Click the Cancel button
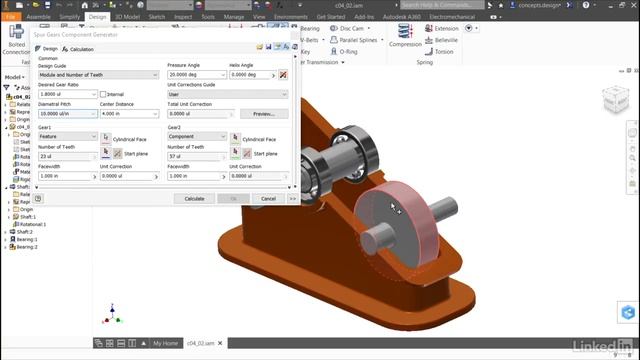640x360 pixels. point(268,199)
